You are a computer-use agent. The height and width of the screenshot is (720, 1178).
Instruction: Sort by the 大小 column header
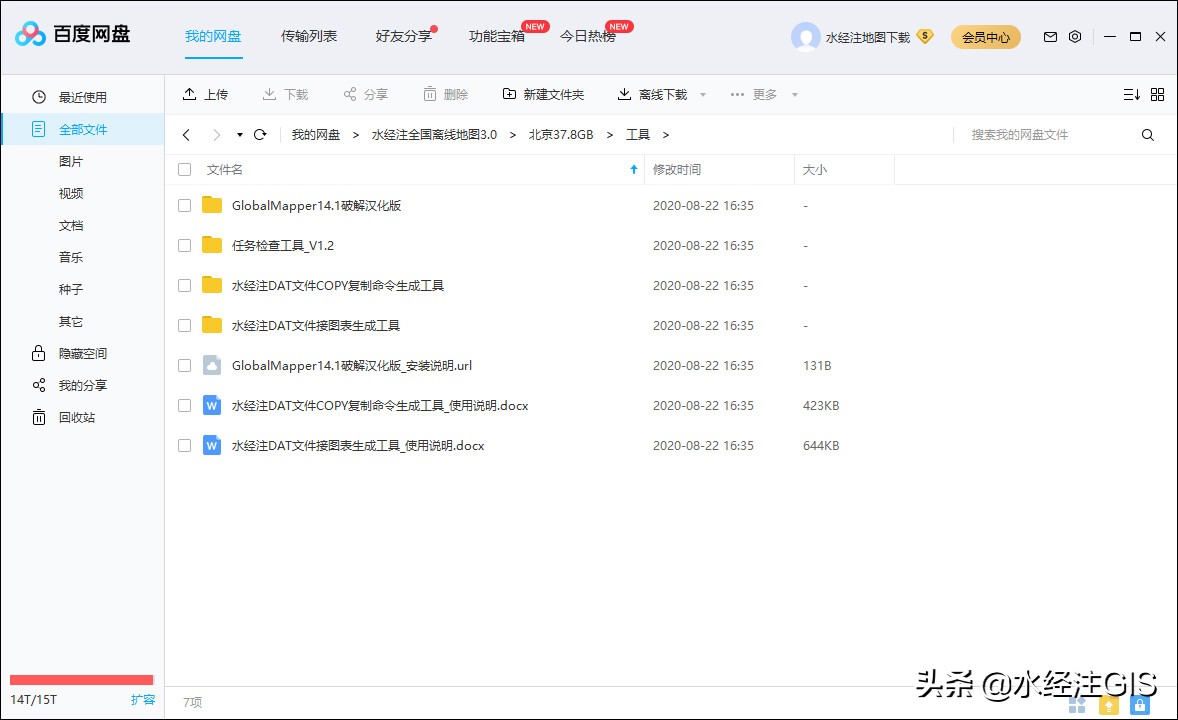point(814,170)
